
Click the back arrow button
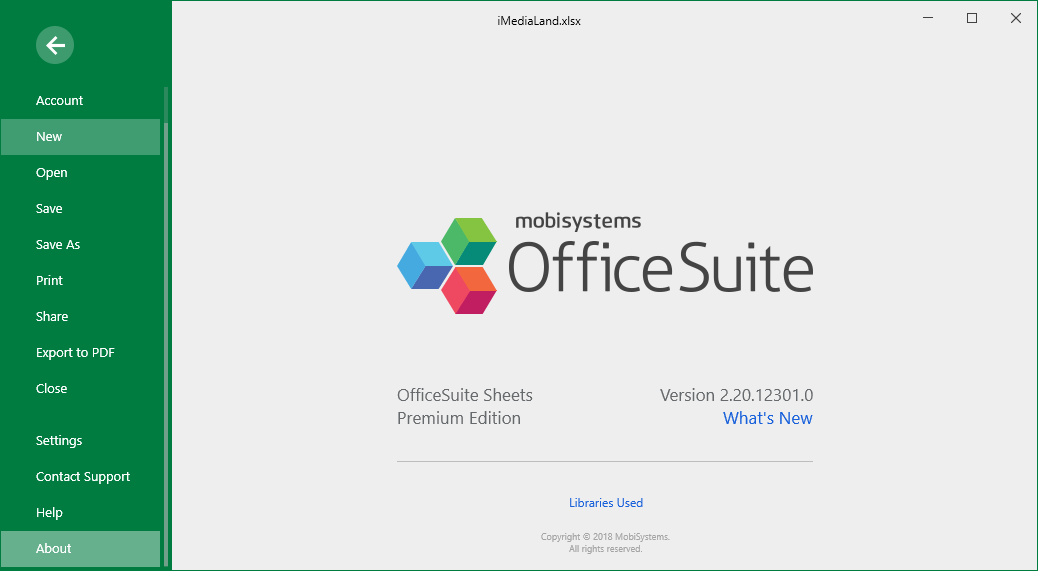click(55, 45)
